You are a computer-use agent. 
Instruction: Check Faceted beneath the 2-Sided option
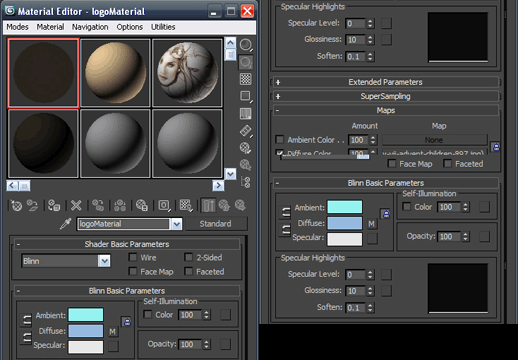(x=189, y=271)
